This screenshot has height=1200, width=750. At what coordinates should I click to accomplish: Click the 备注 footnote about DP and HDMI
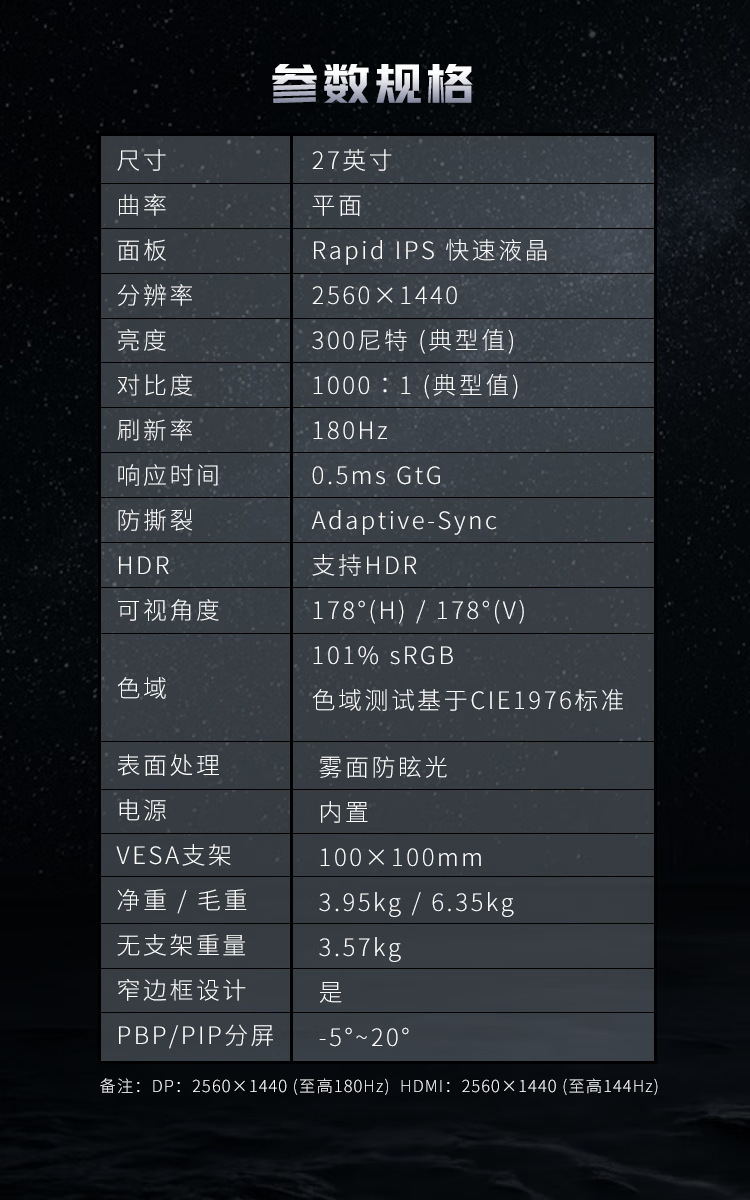pos(379,1086)
